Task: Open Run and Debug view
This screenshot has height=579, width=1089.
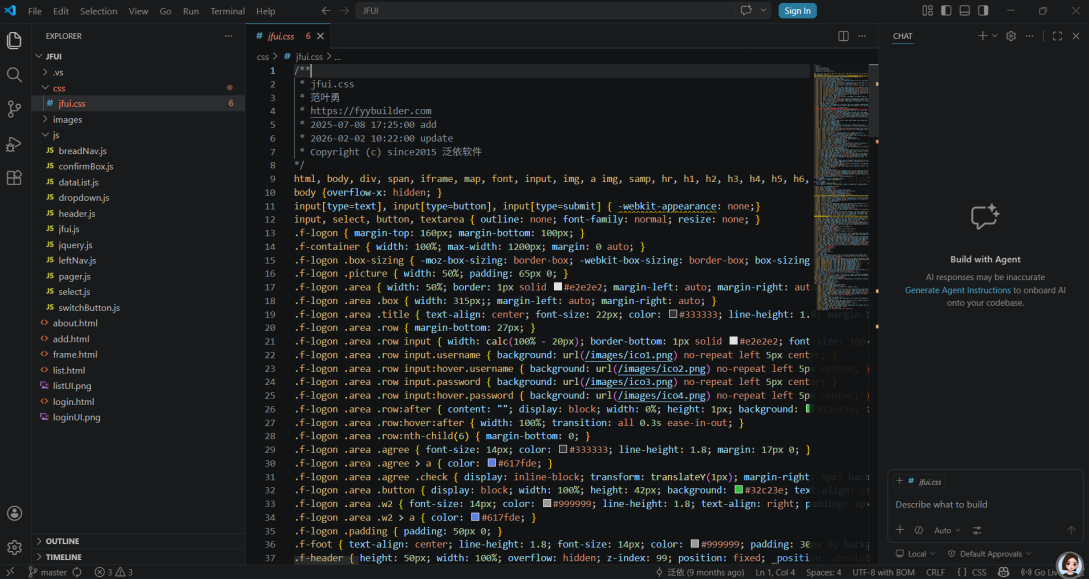Action: [x=14, y=144]
